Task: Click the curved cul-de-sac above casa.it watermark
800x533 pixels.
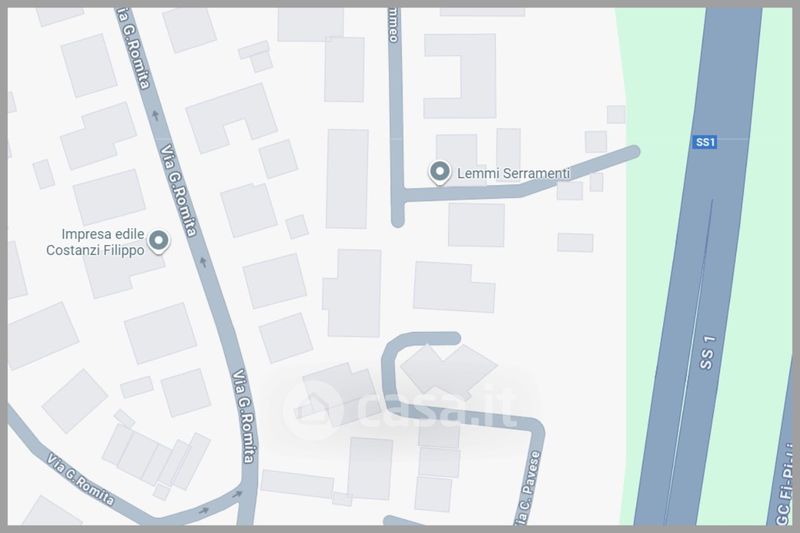Action: pos(414,357)
